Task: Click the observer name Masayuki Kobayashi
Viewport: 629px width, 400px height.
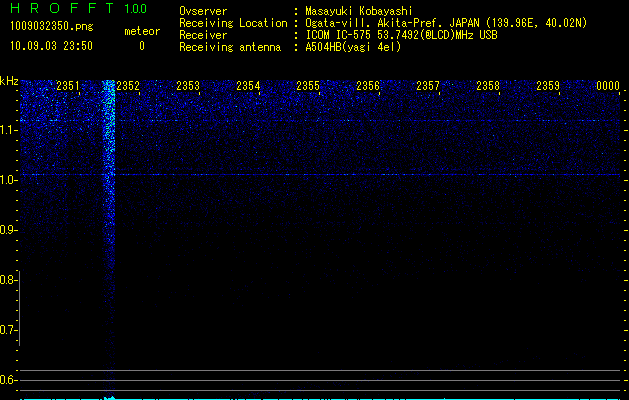Action: point(359,11)
